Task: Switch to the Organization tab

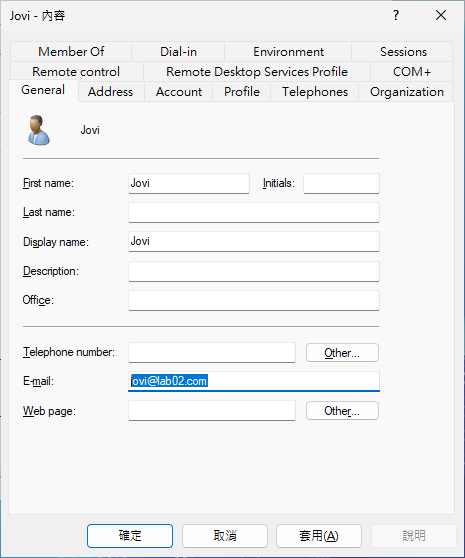Action: tap(406, 92)
